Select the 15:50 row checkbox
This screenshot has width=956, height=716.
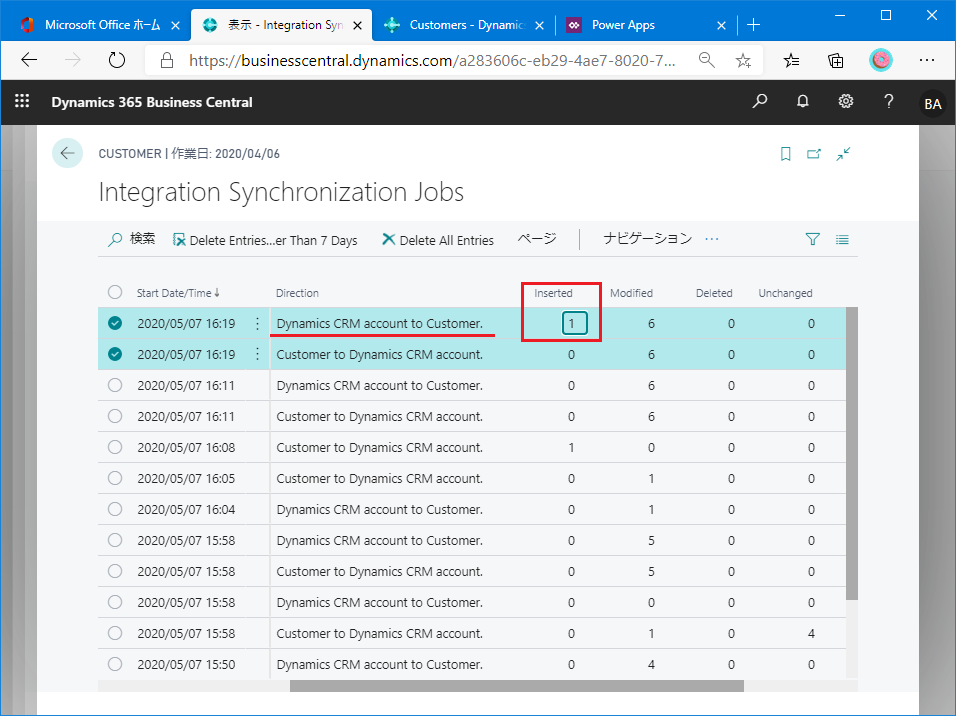(115, 664)
